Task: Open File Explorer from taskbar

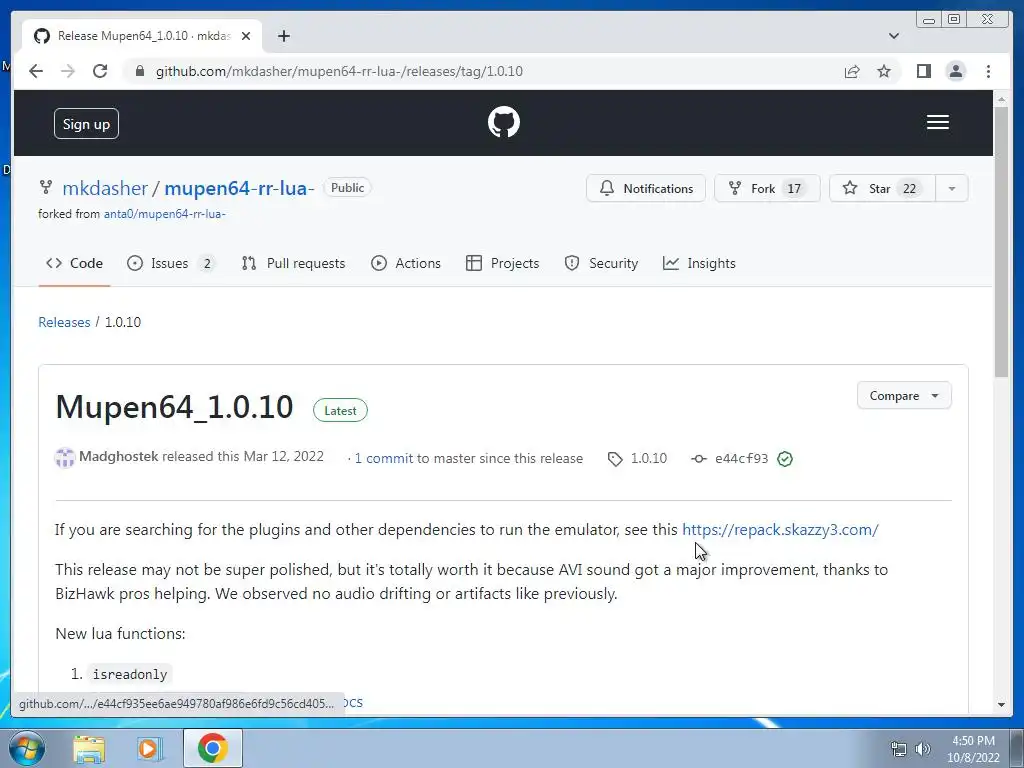Action: 89,748
